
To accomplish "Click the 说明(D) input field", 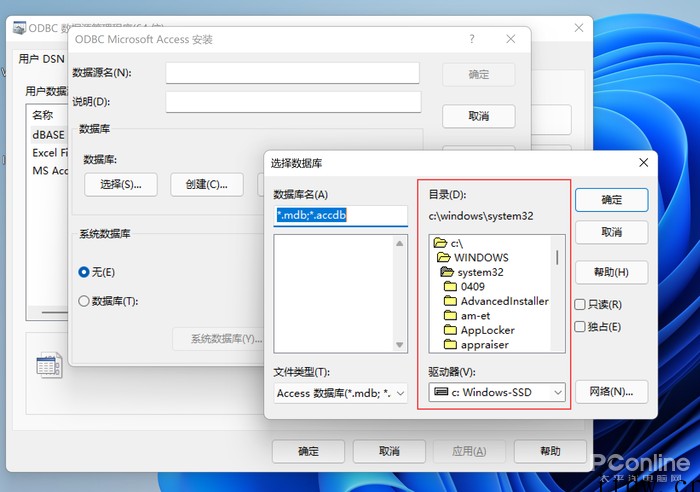I will pos(293,102).
